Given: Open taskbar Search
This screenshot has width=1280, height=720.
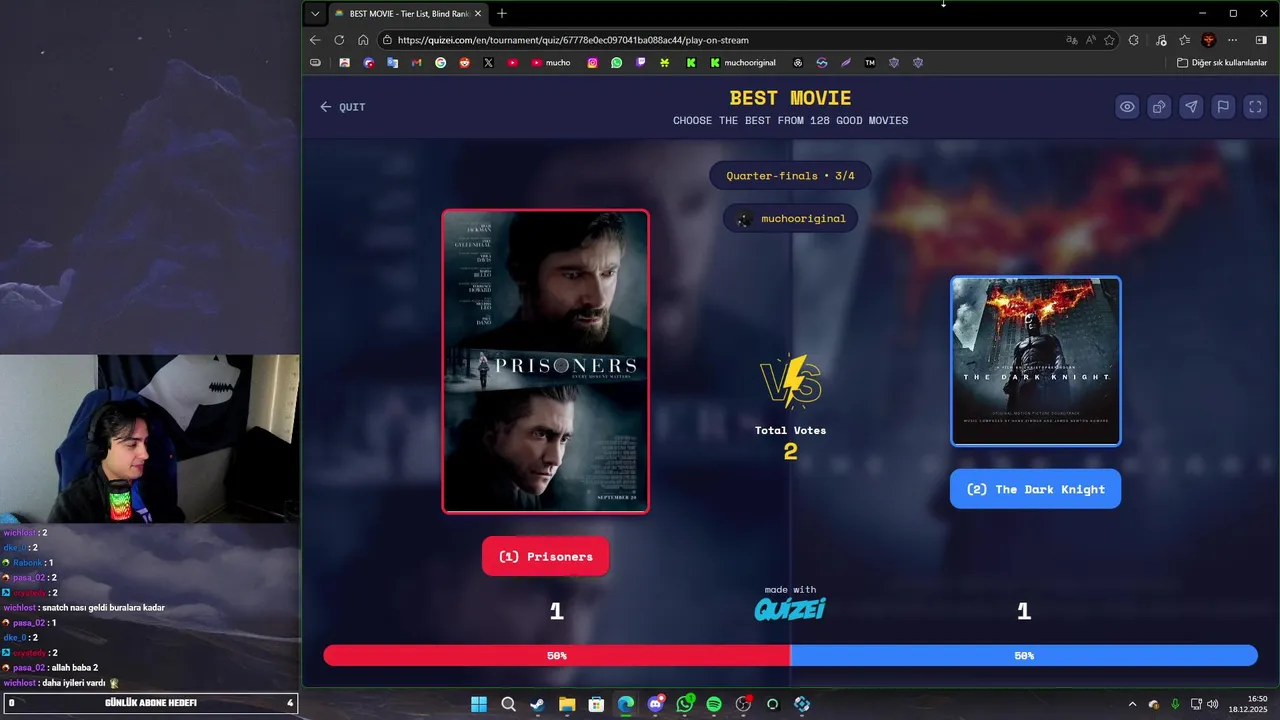Looking at the screenshot, I should 508,704.
